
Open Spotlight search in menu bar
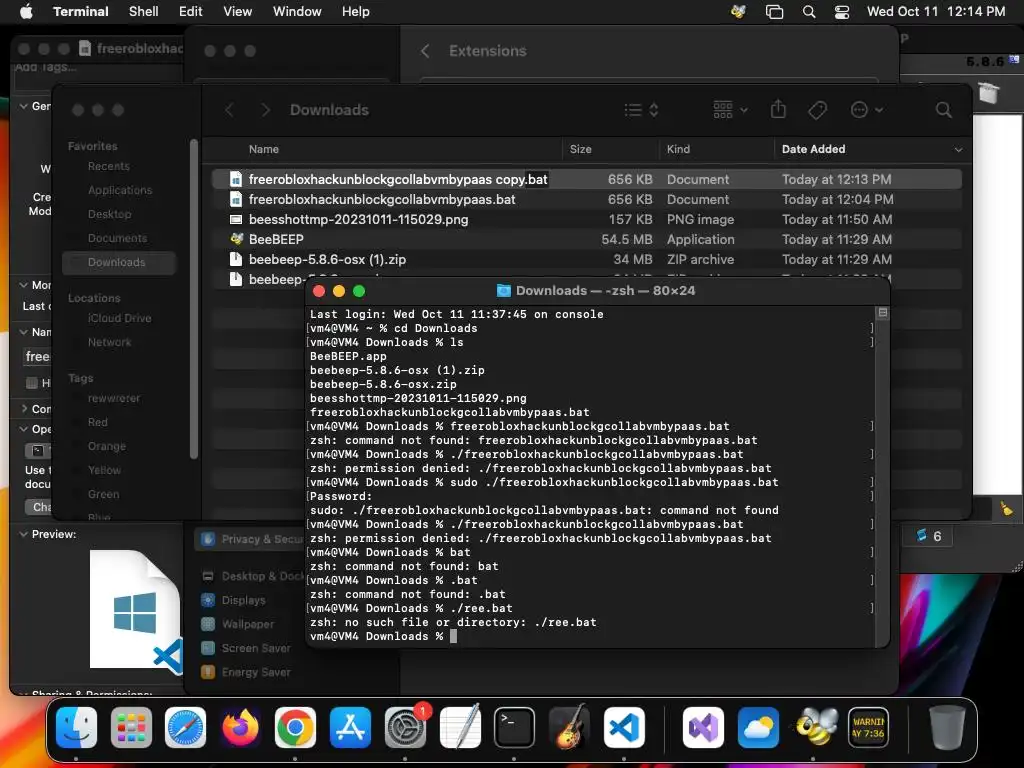tap(808, 12)
